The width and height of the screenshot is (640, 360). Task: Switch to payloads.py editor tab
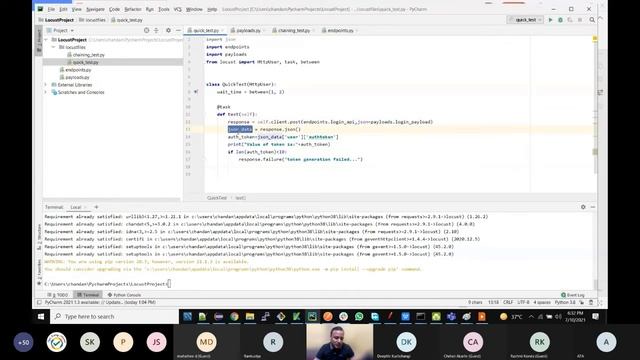click(247, 30)
